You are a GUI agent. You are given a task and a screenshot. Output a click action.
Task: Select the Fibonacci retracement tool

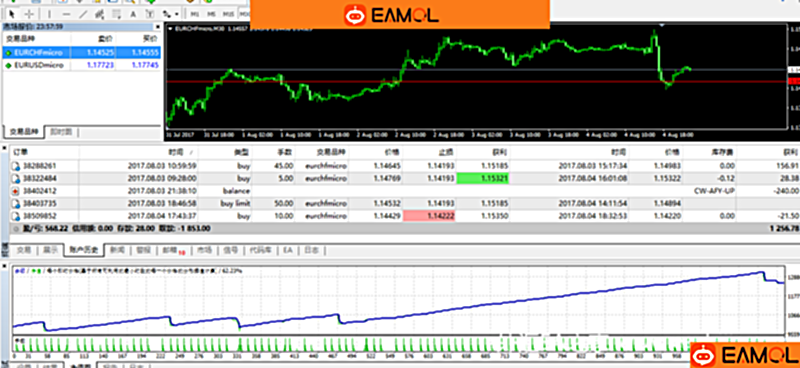tap(117, 14)
